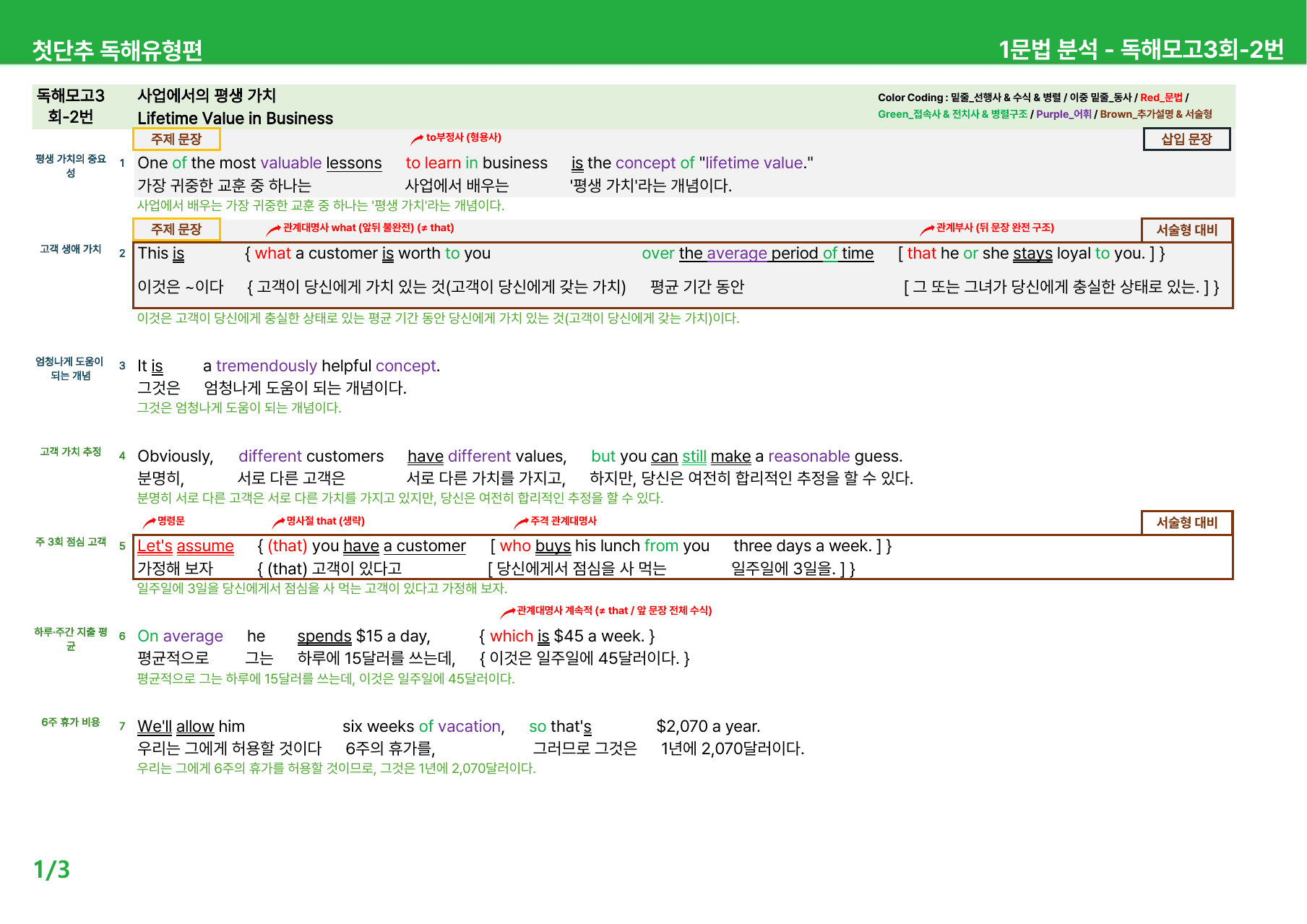Screen dimensions: 1307x924
Task: Click 'over the average period of time'
Action: [x=757, y=254]
